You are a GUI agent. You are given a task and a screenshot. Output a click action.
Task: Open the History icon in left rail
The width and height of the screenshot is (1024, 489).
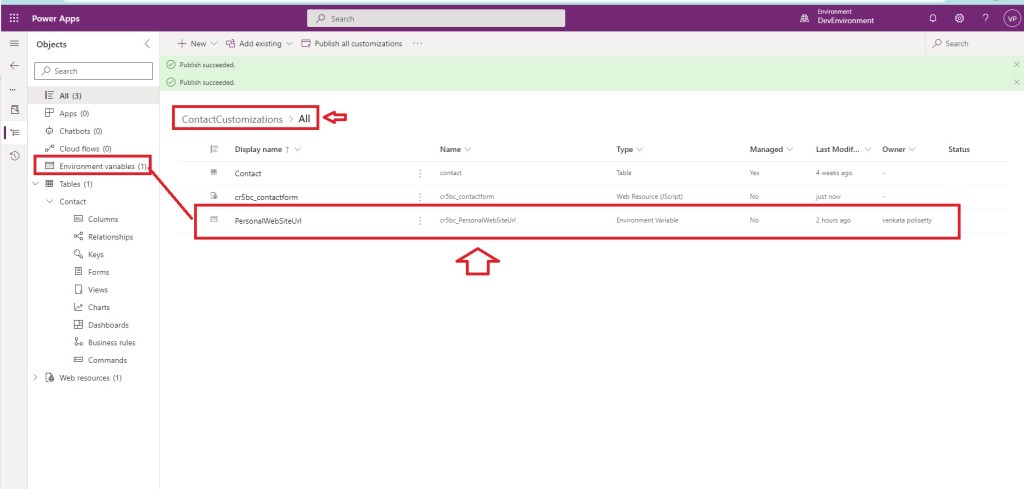pyautogui.click(x=14, y=155)
